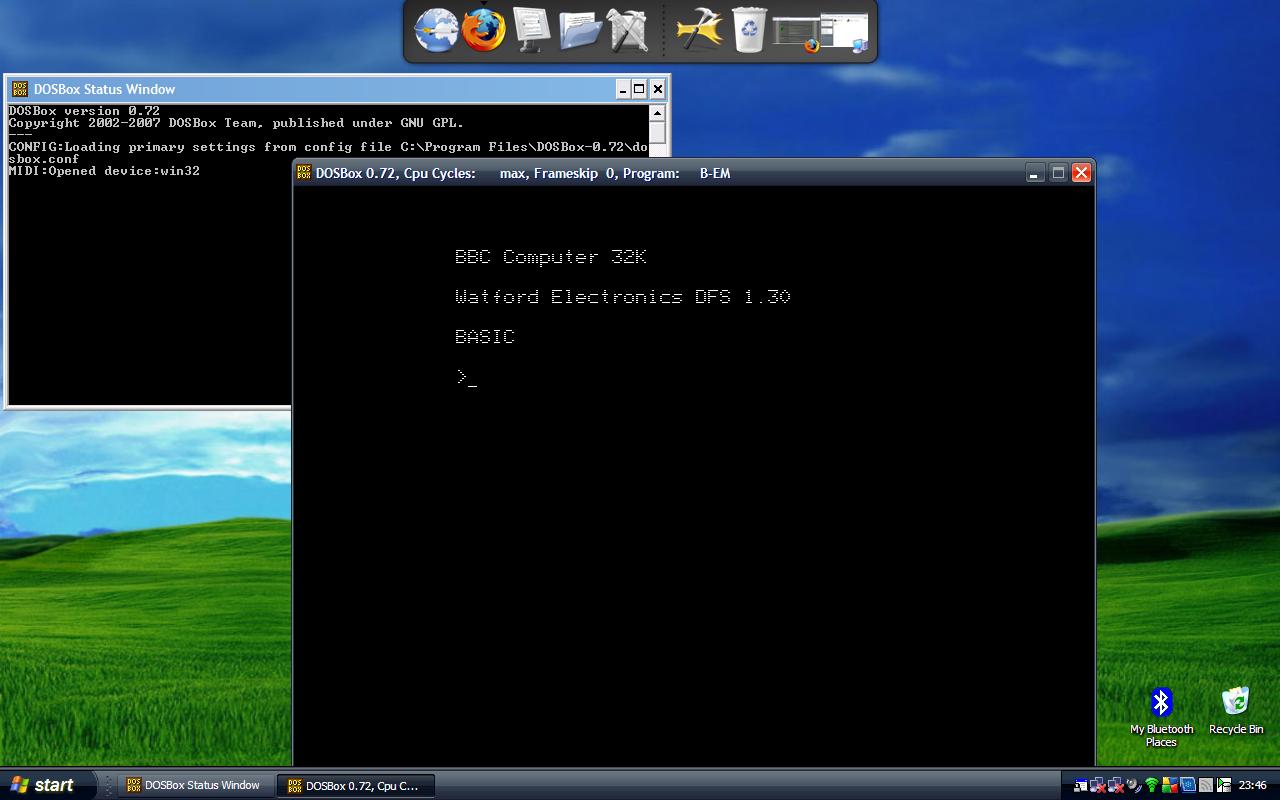Open My Bluetooth Places desktop icon

[x=1161, y=717]
